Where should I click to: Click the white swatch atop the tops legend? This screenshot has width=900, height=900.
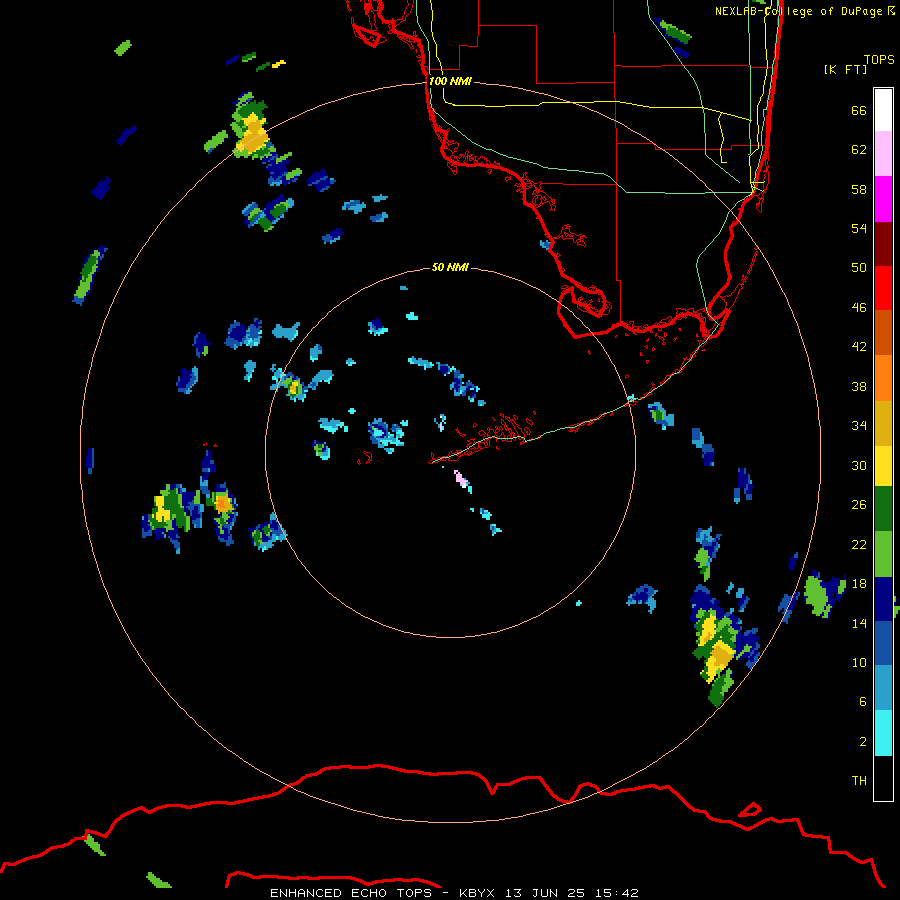pos(883,110)
